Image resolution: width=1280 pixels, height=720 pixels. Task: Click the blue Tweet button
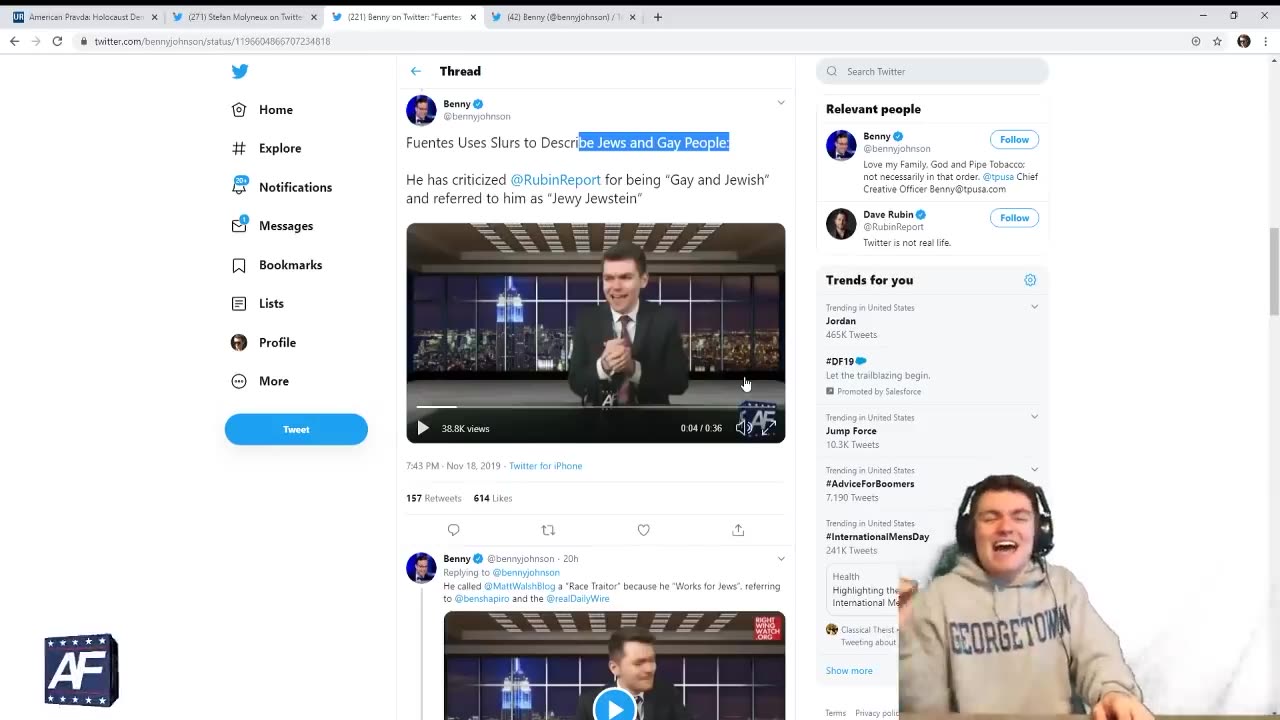pyautogui.click(x=296, y=429)
